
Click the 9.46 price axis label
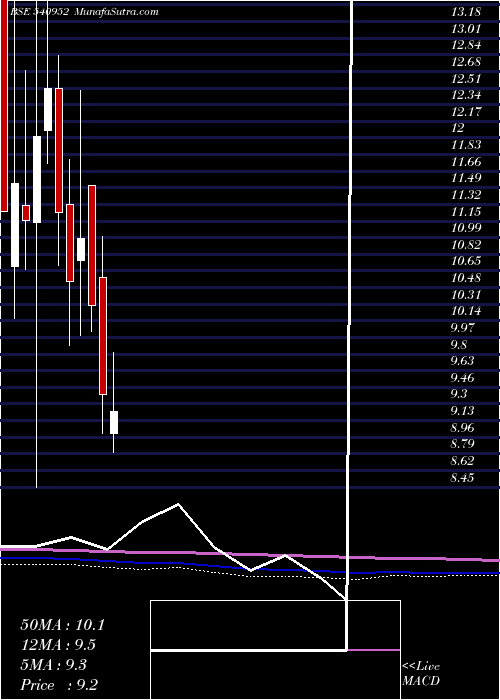462,378
